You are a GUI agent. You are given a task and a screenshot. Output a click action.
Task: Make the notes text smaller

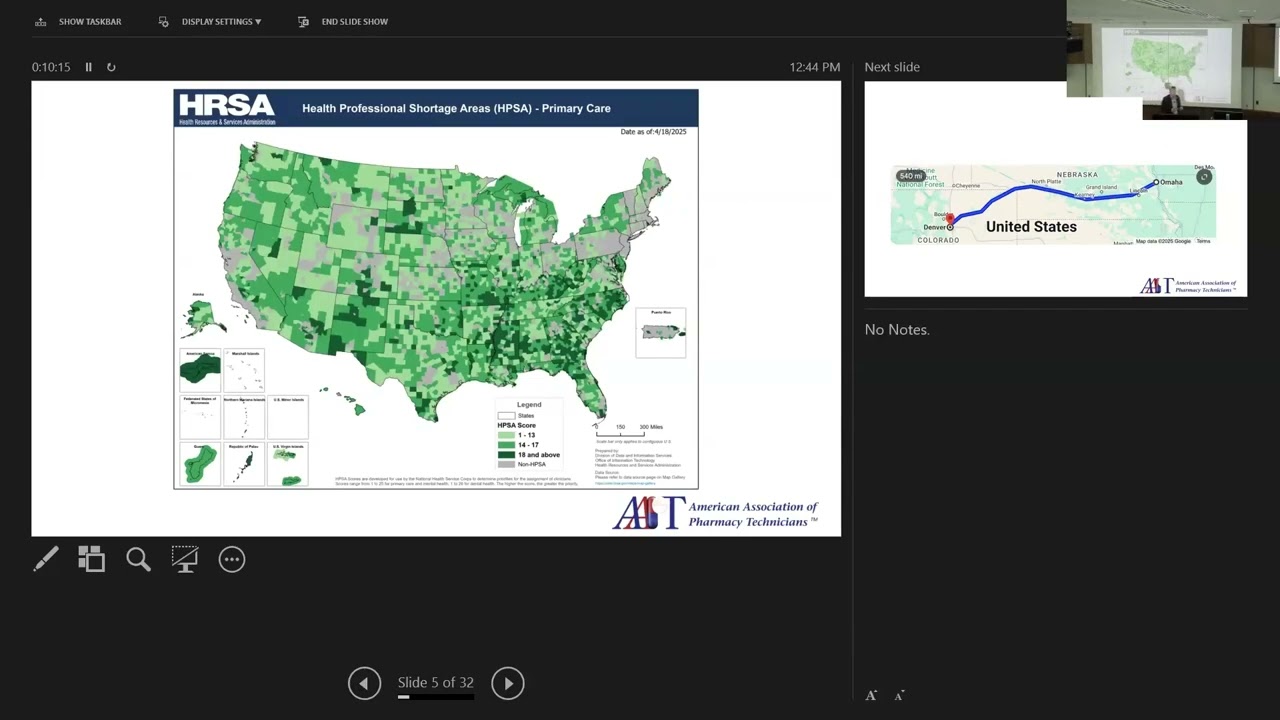[899, 695]
